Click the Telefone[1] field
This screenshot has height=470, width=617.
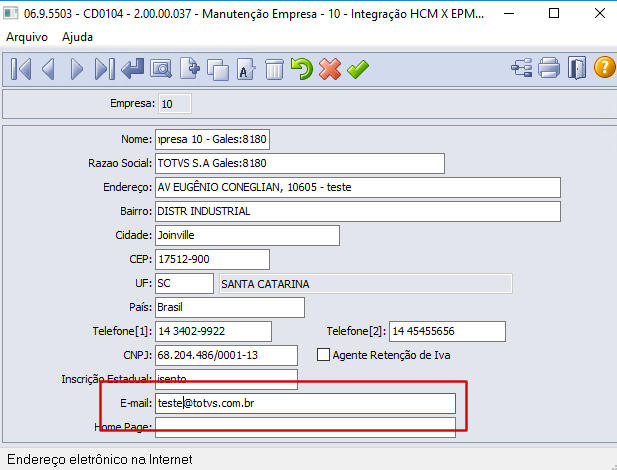click(x=213, y=331)
